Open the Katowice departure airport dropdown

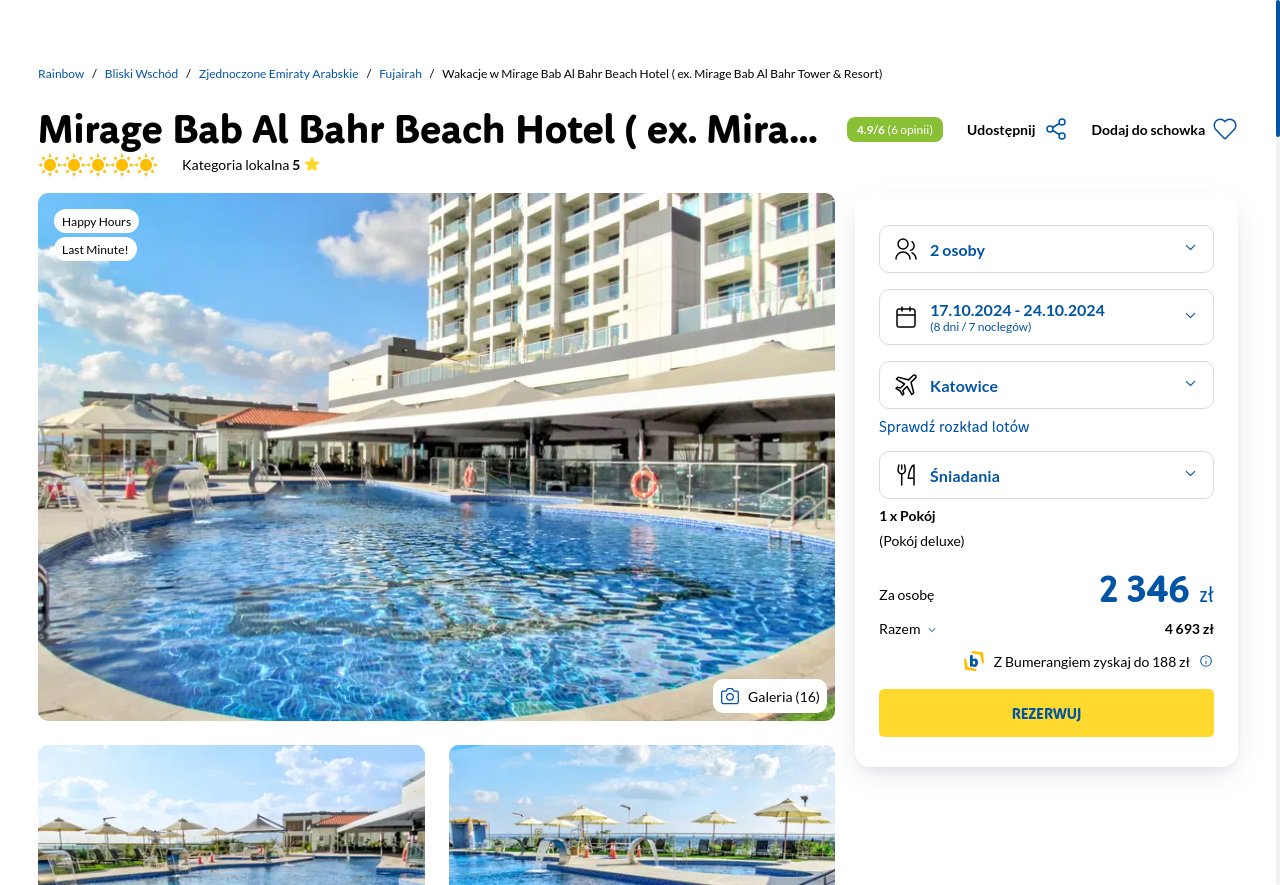pyautogui.click(x=1046, y=385)
